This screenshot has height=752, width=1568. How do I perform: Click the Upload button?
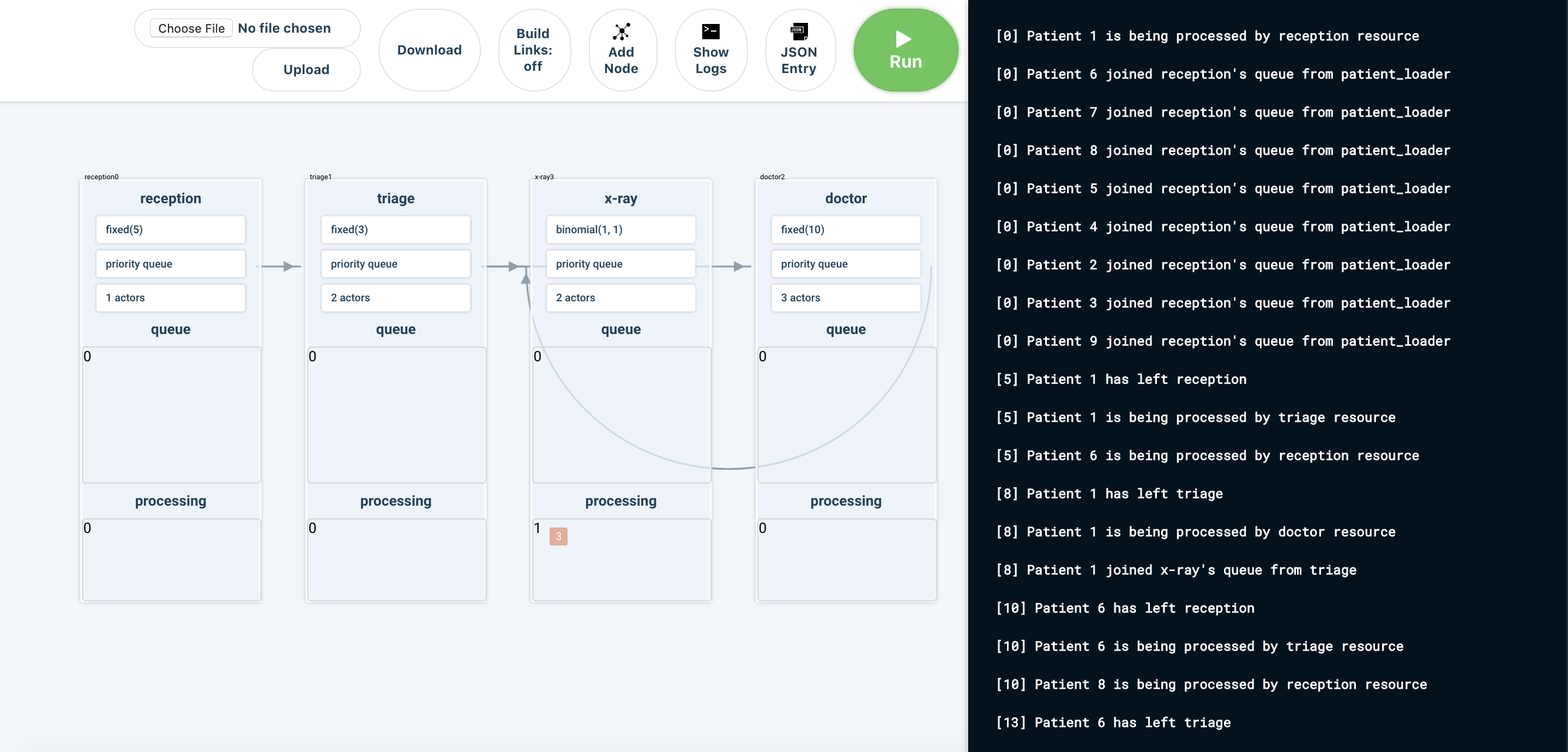click(306, 69)
